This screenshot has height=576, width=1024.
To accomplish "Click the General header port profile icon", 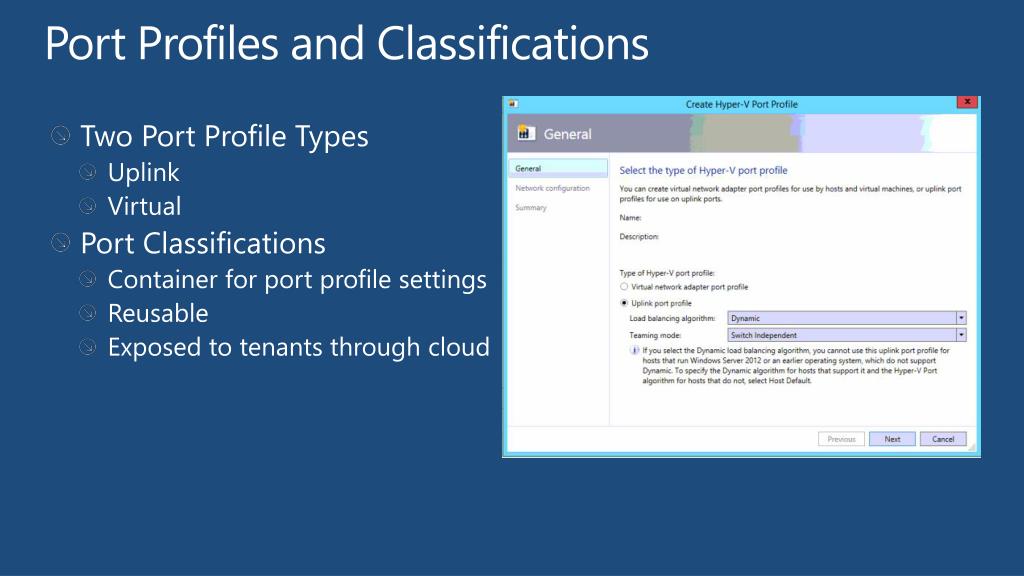I will pos(526,133).
